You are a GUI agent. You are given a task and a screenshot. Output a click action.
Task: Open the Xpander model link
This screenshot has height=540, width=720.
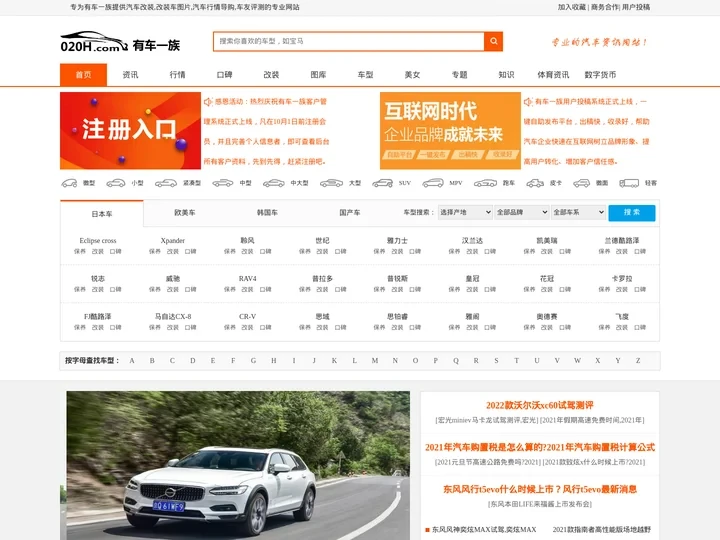click(x=173, y=241)
